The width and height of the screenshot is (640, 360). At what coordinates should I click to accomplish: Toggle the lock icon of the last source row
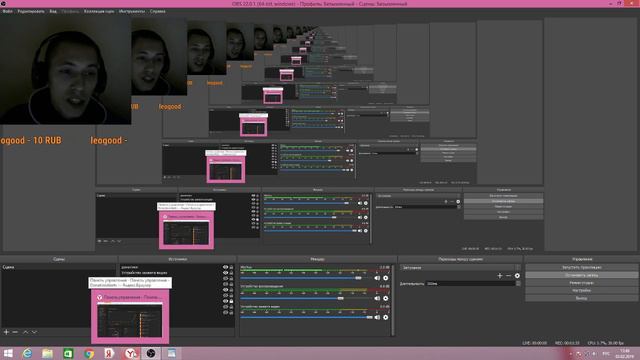click(x=231, y=313)
